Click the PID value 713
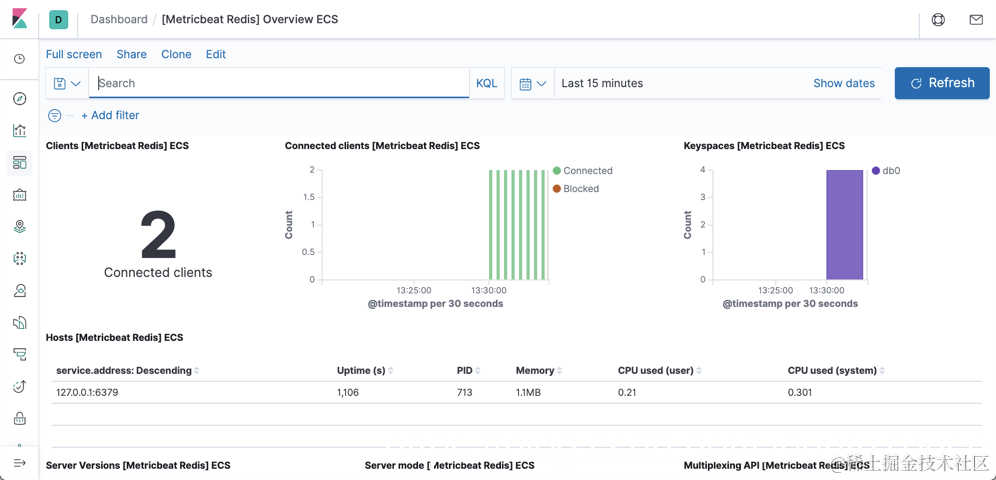 pyautogui.click(x=464, y=392)
